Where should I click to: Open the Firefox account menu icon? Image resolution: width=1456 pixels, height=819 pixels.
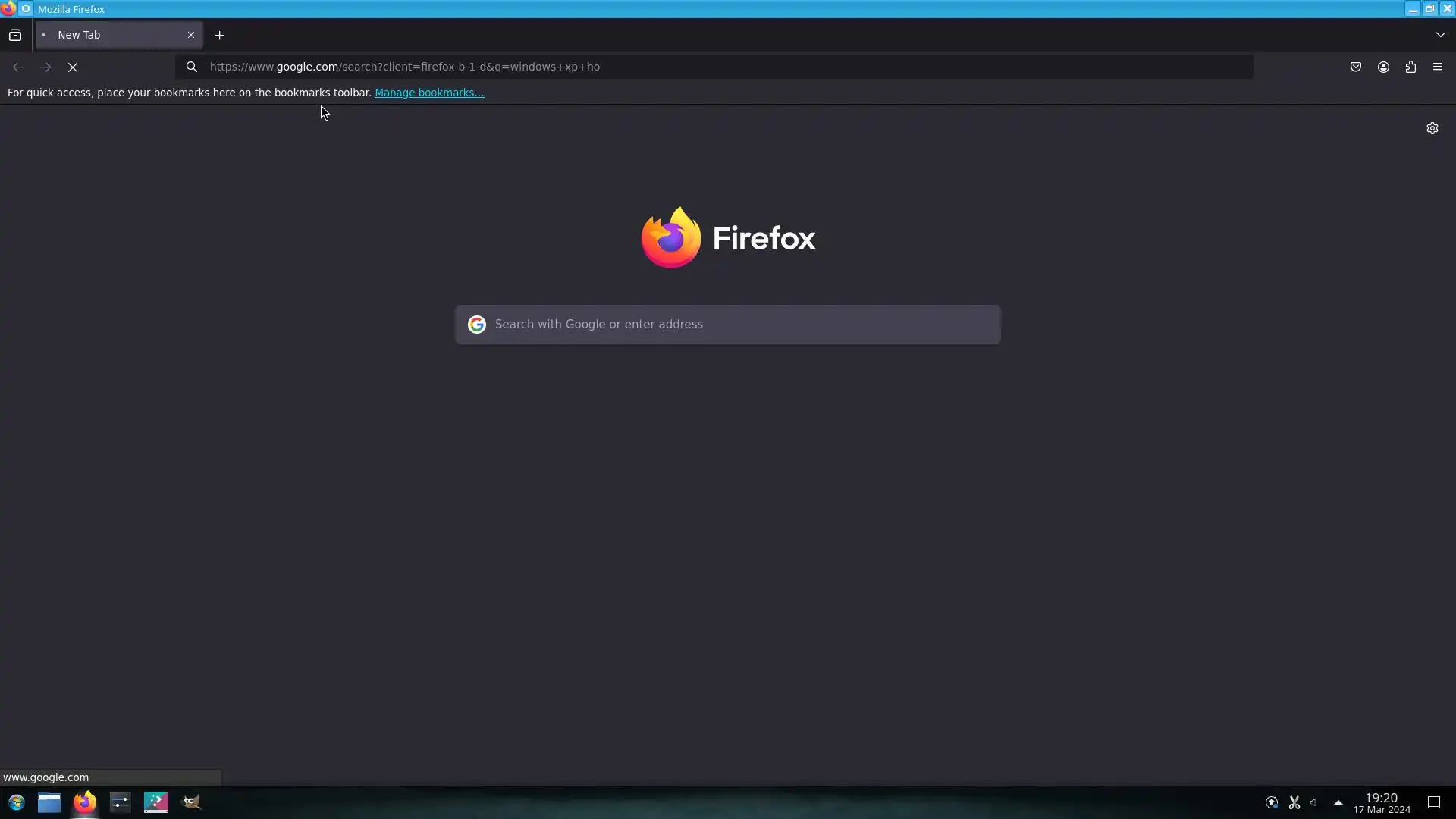pos(1383,67)
